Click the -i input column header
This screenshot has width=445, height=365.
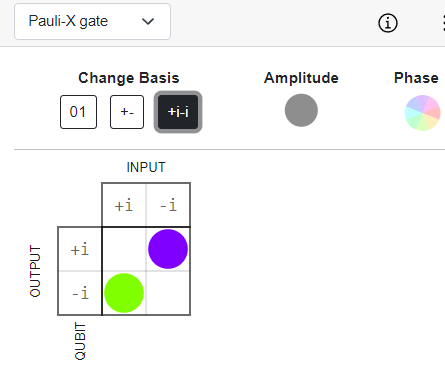point(168,205)
